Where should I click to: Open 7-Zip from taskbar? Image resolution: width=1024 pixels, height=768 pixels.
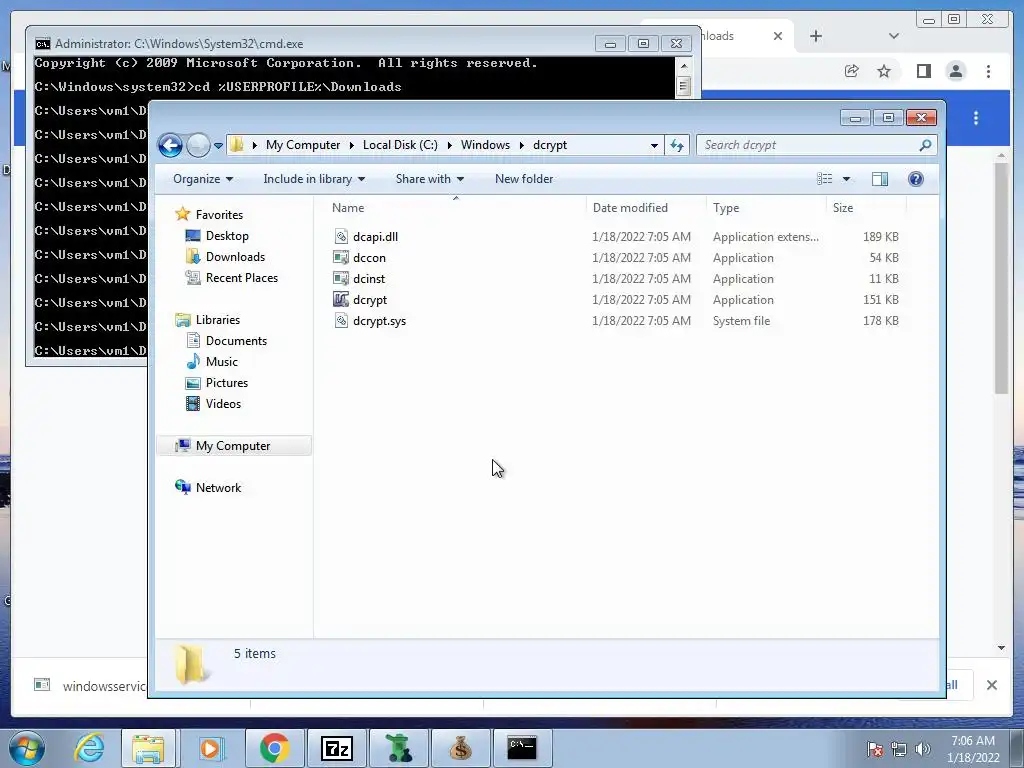point(336,748)
